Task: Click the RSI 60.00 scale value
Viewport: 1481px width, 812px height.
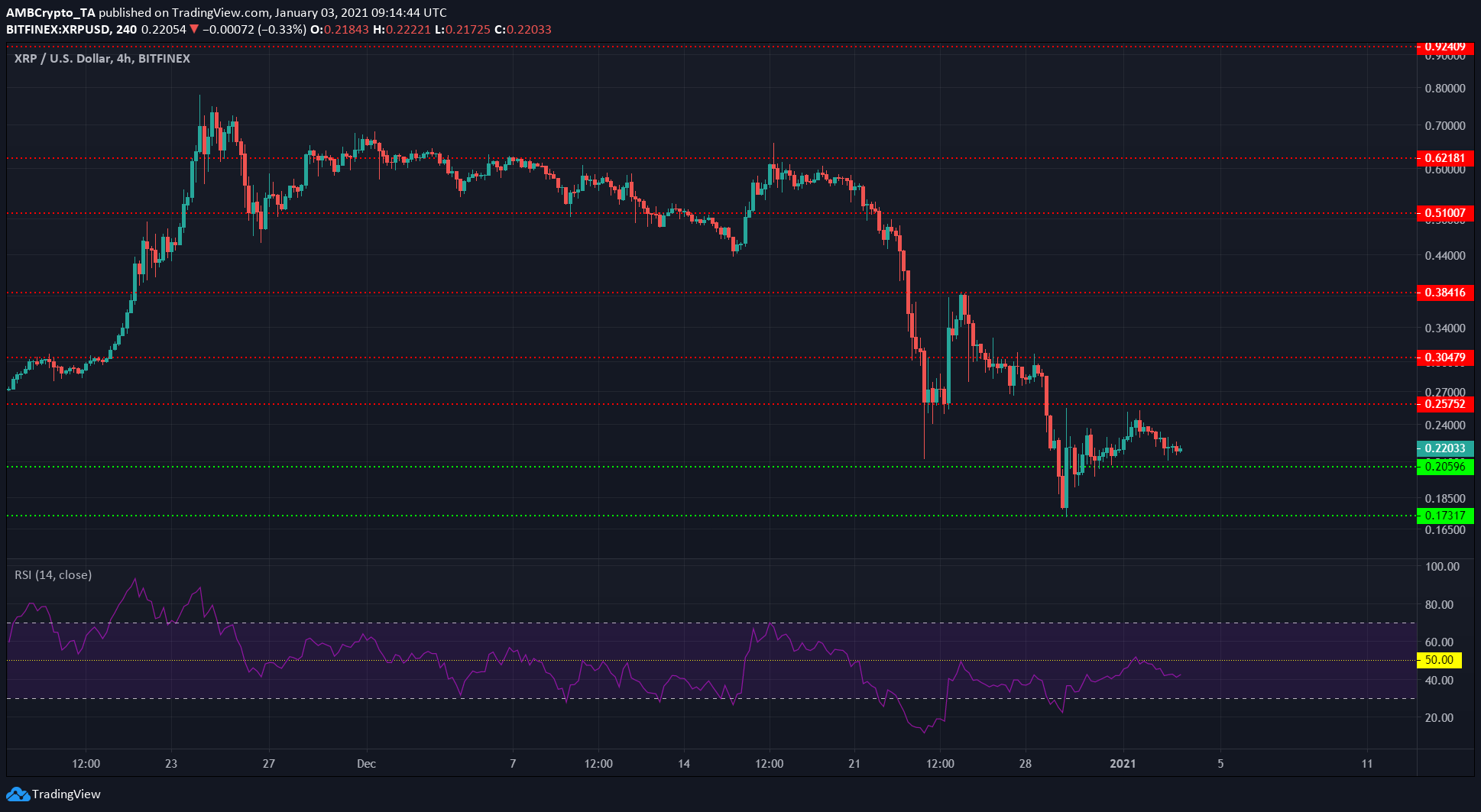Action: tap(1440, 642)
